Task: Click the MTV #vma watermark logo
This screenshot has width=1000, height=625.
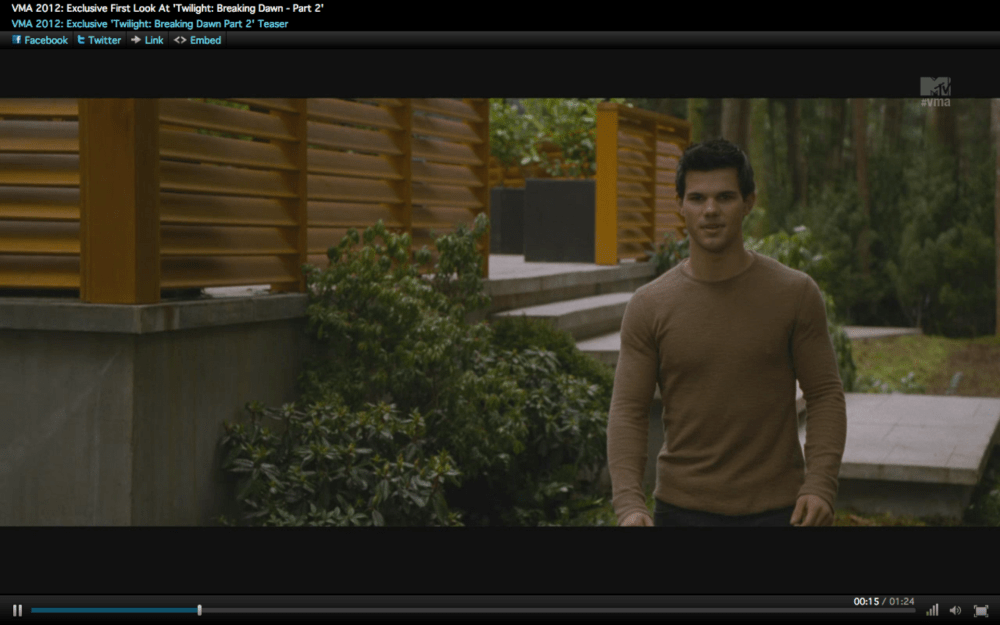Action: click(x=935, y=91)
